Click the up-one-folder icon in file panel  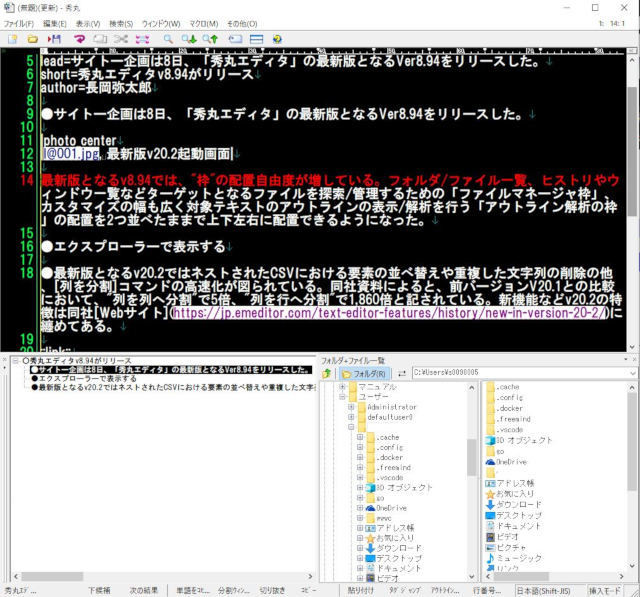[x=327, y=373]
